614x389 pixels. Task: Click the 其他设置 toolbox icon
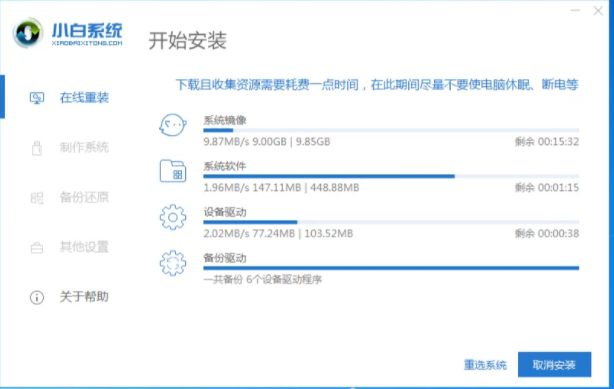[x=37, y=248]
